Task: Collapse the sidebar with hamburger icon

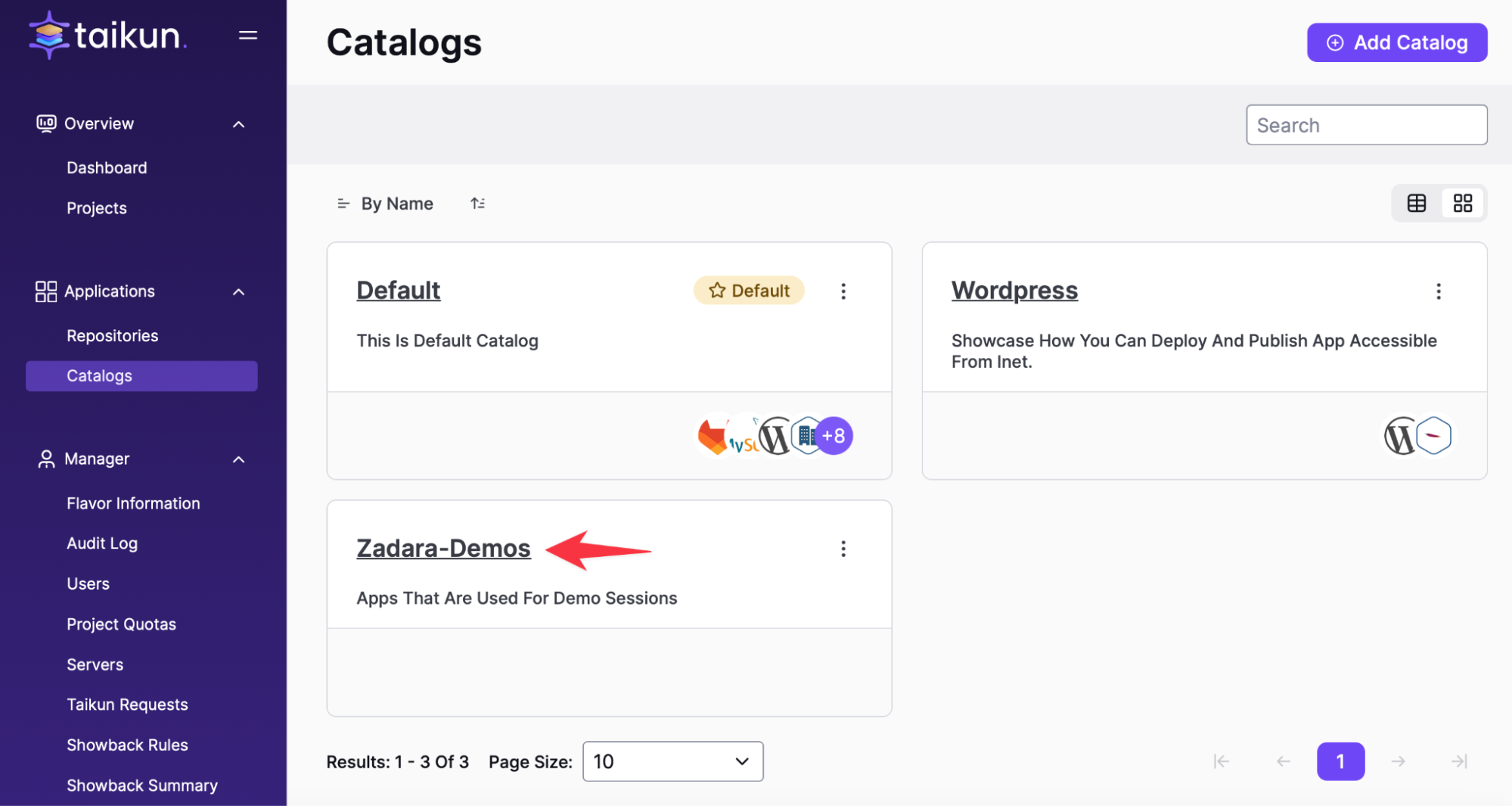Action: [x=248, y=36]
